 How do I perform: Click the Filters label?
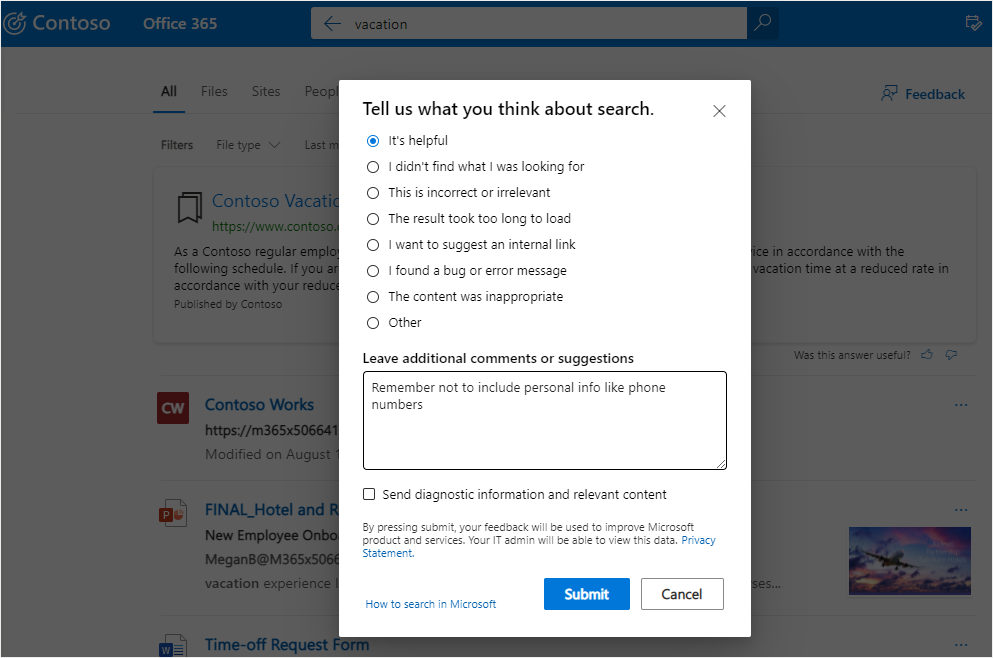click(x=177, y=145)
